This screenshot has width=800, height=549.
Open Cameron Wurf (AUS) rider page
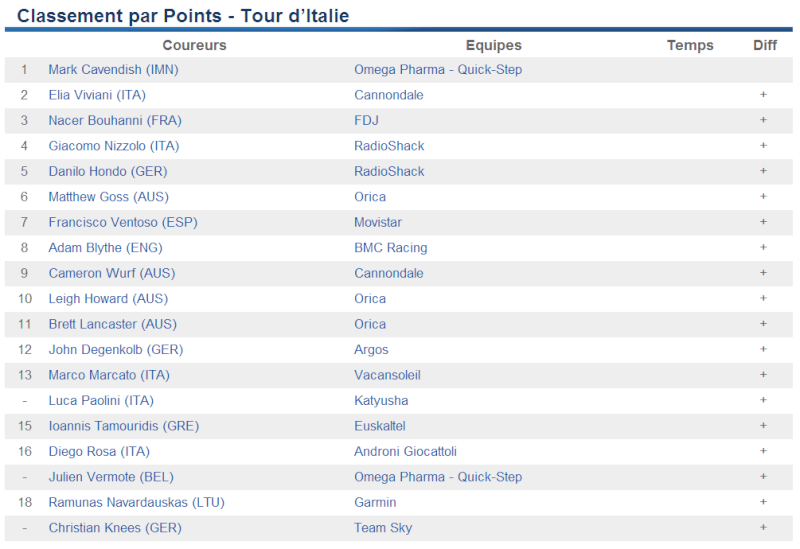112,274
